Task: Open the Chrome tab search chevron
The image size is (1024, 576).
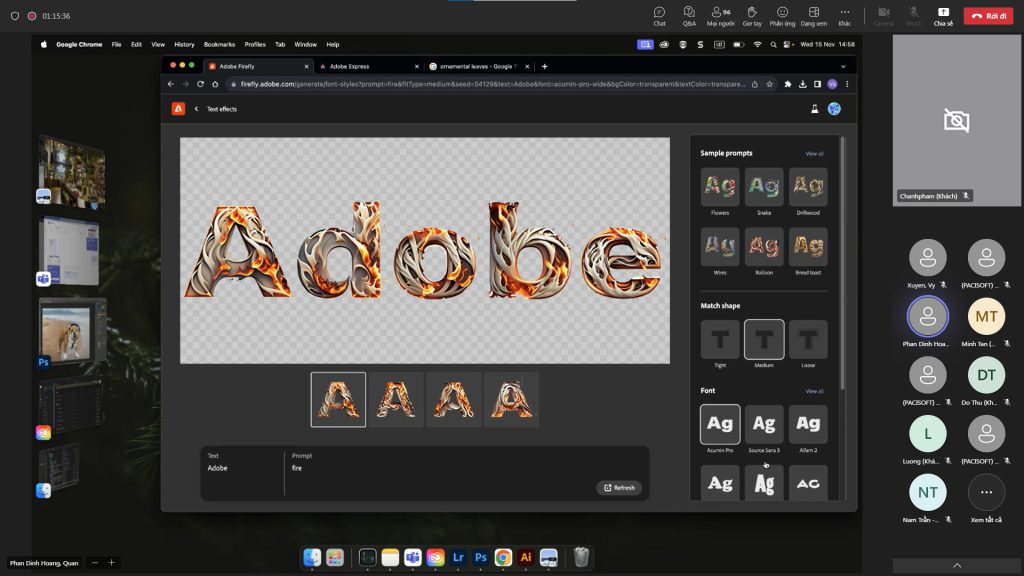Action: [x=843, y=66]
